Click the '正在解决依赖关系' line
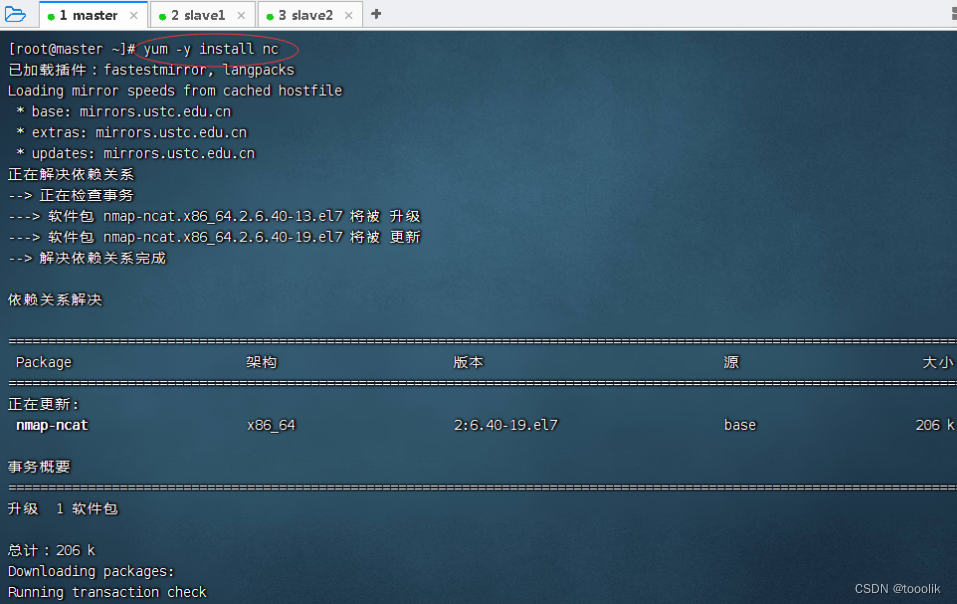Image resolution: width=957 pixels, height=604 pixels. tap(71, 174)
